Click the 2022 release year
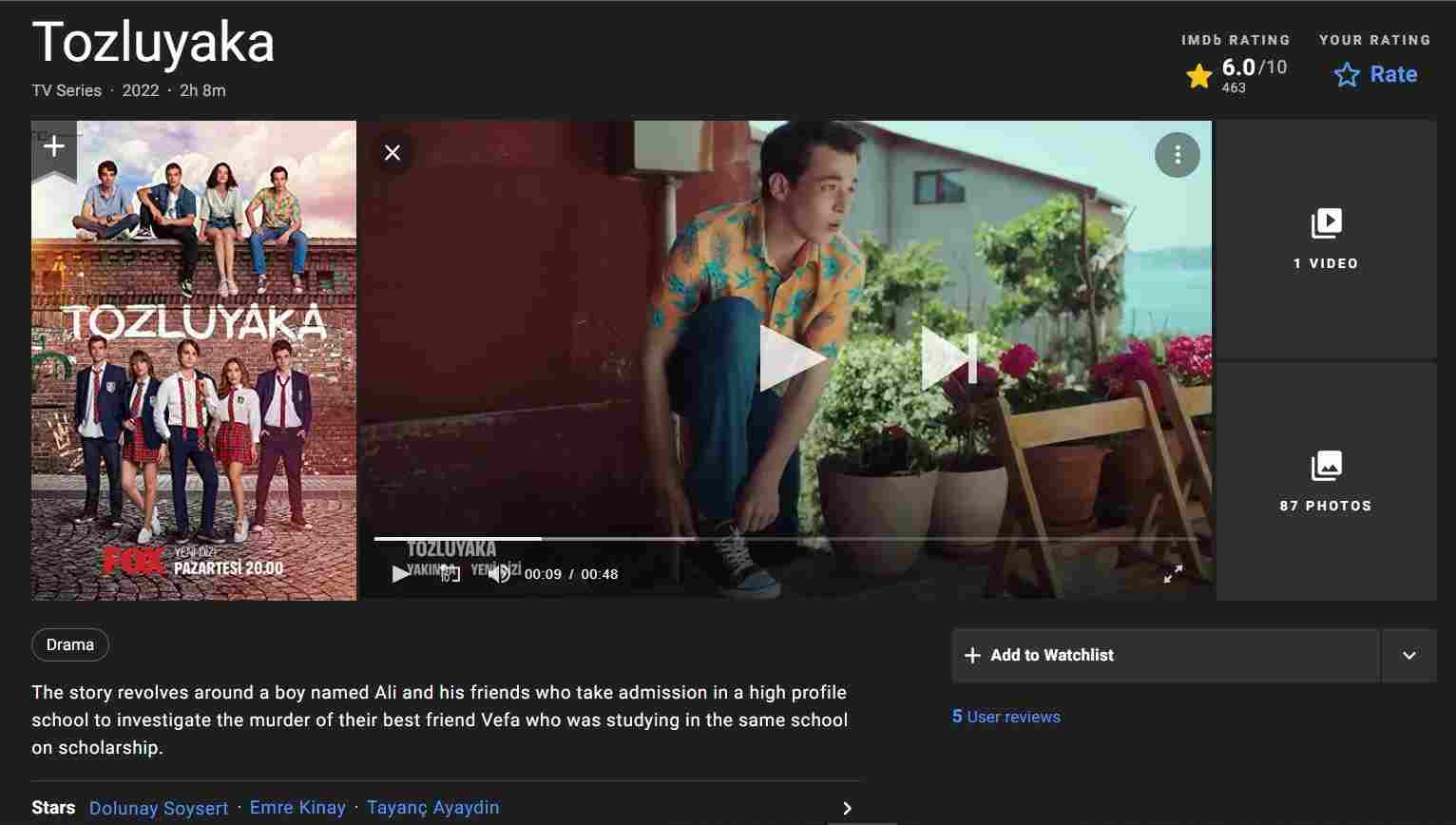 (x=141, y=90)
